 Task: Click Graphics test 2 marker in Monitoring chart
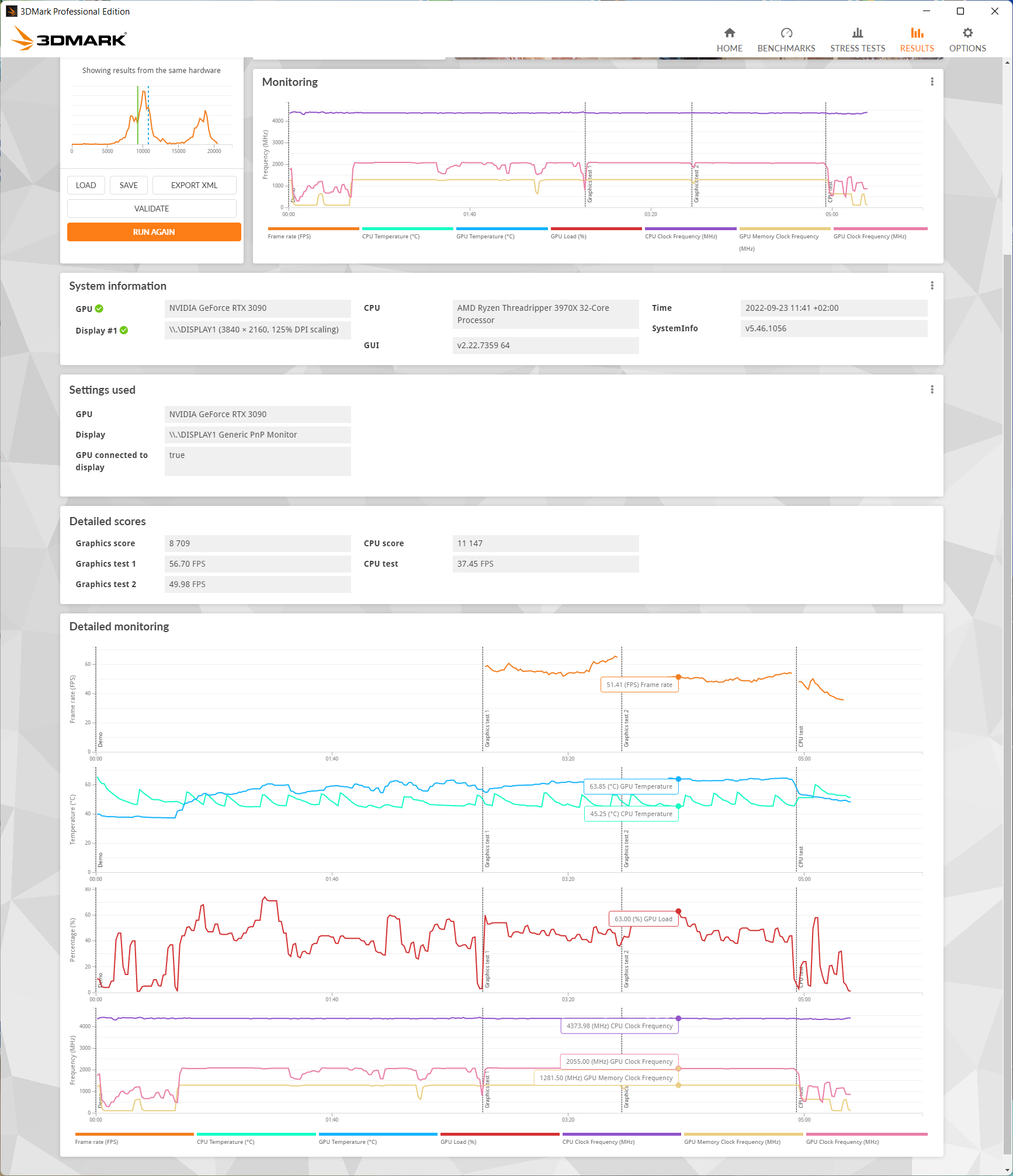point(696,184)
